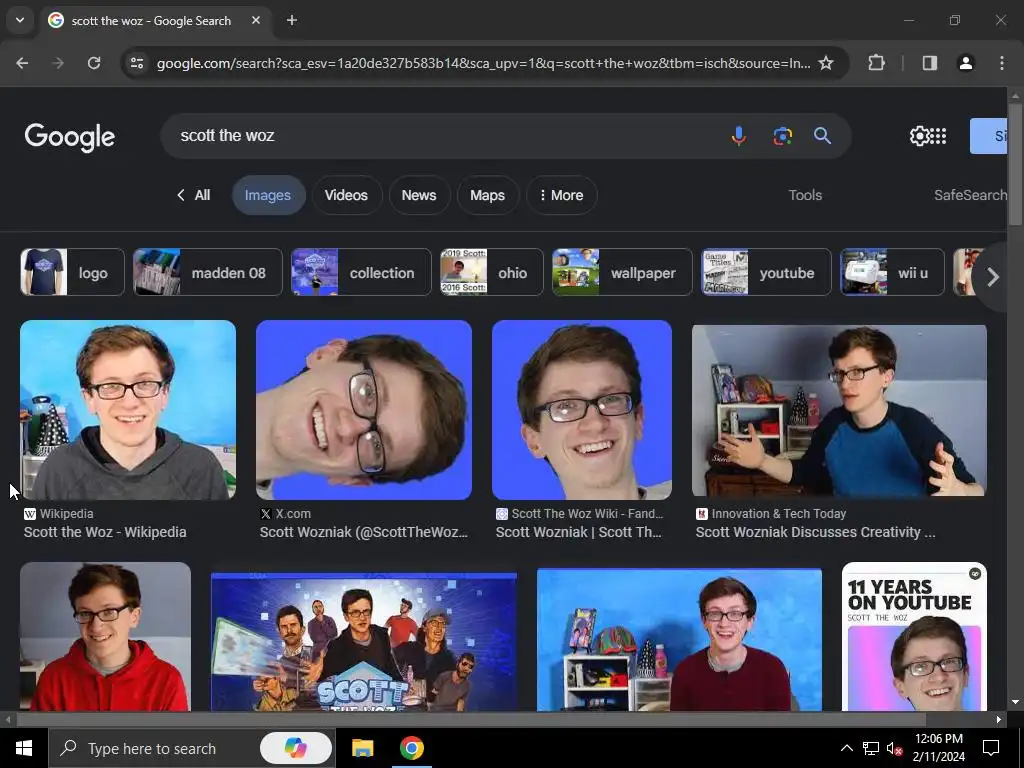Open the Chrome extensions puzzle icon

coord(876,63)
